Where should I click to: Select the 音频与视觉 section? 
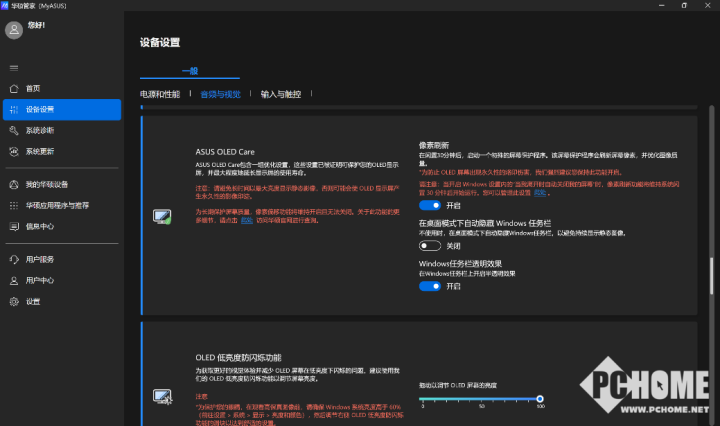220,94
